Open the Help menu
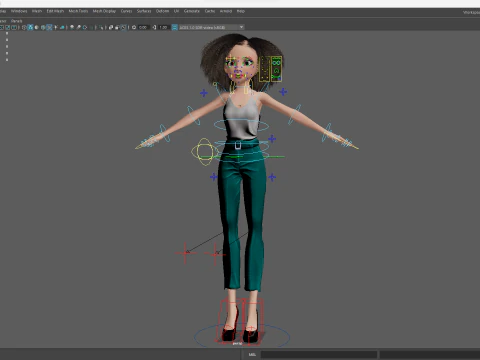Viewport: 480px width, 360px height. click(x=241, y=11)
